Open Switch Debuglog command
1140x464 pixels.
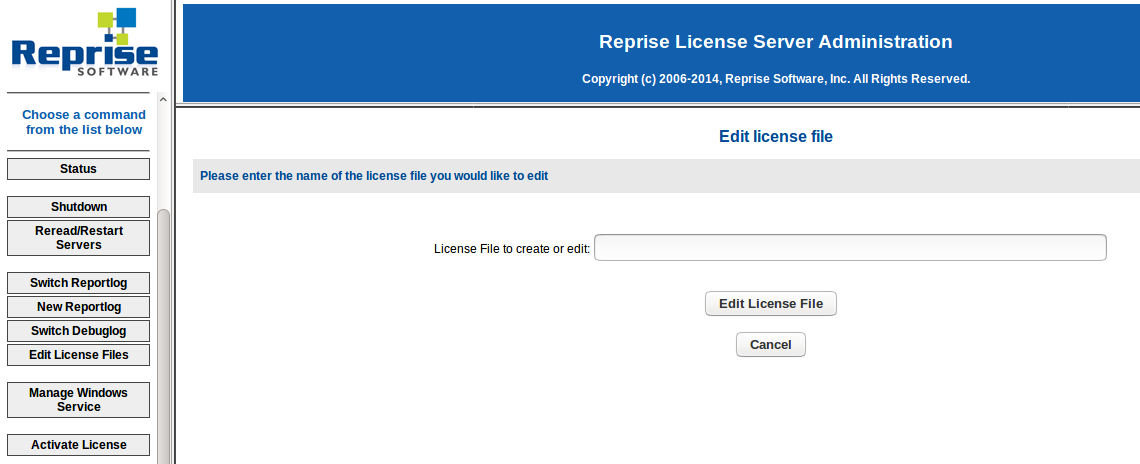[x=79, y=331]
